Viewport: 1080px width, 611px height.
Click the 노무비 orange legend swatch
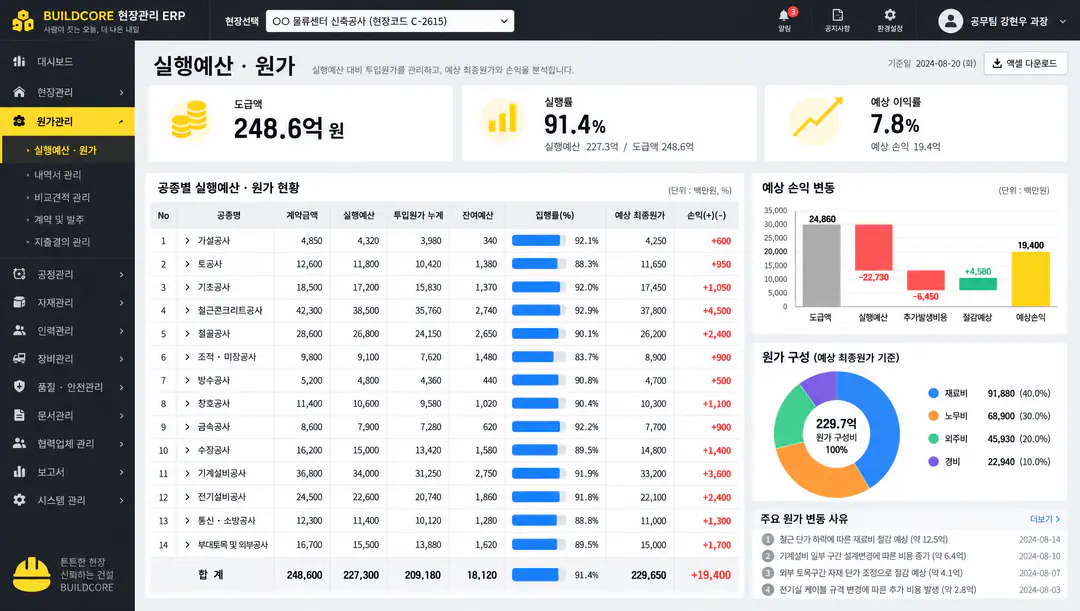[933, 416]
